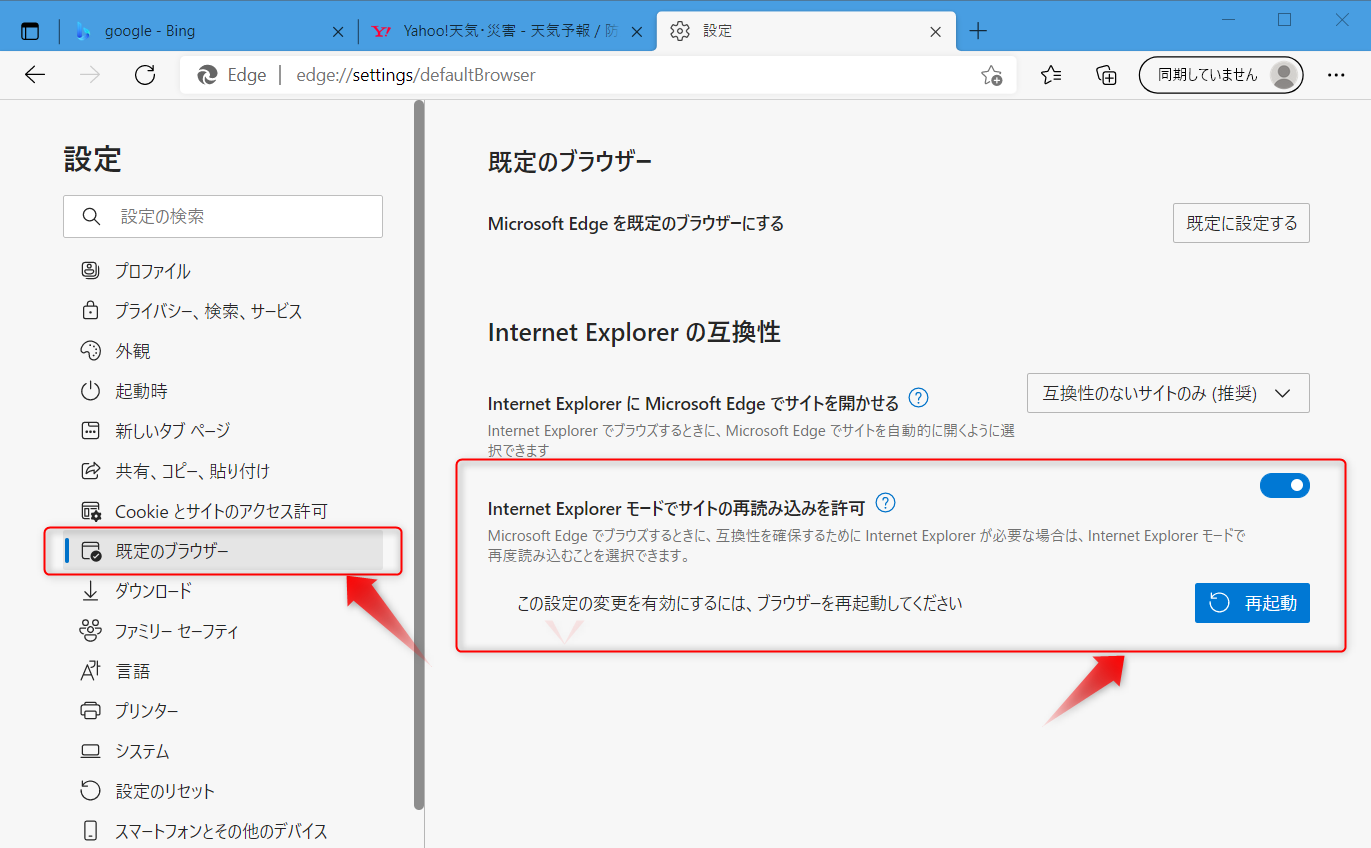Reload the page with refresh icon
The height and width of the screenshot is (848, 1371).
click(x=145, y=75)
